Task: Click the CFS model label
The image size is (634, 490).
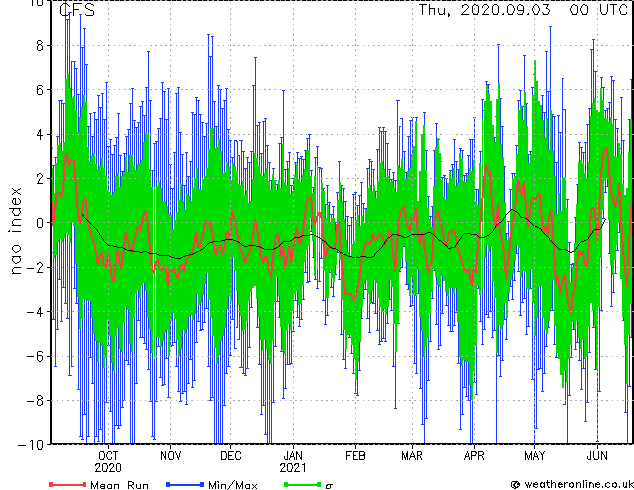Action: tap(77, 10)
